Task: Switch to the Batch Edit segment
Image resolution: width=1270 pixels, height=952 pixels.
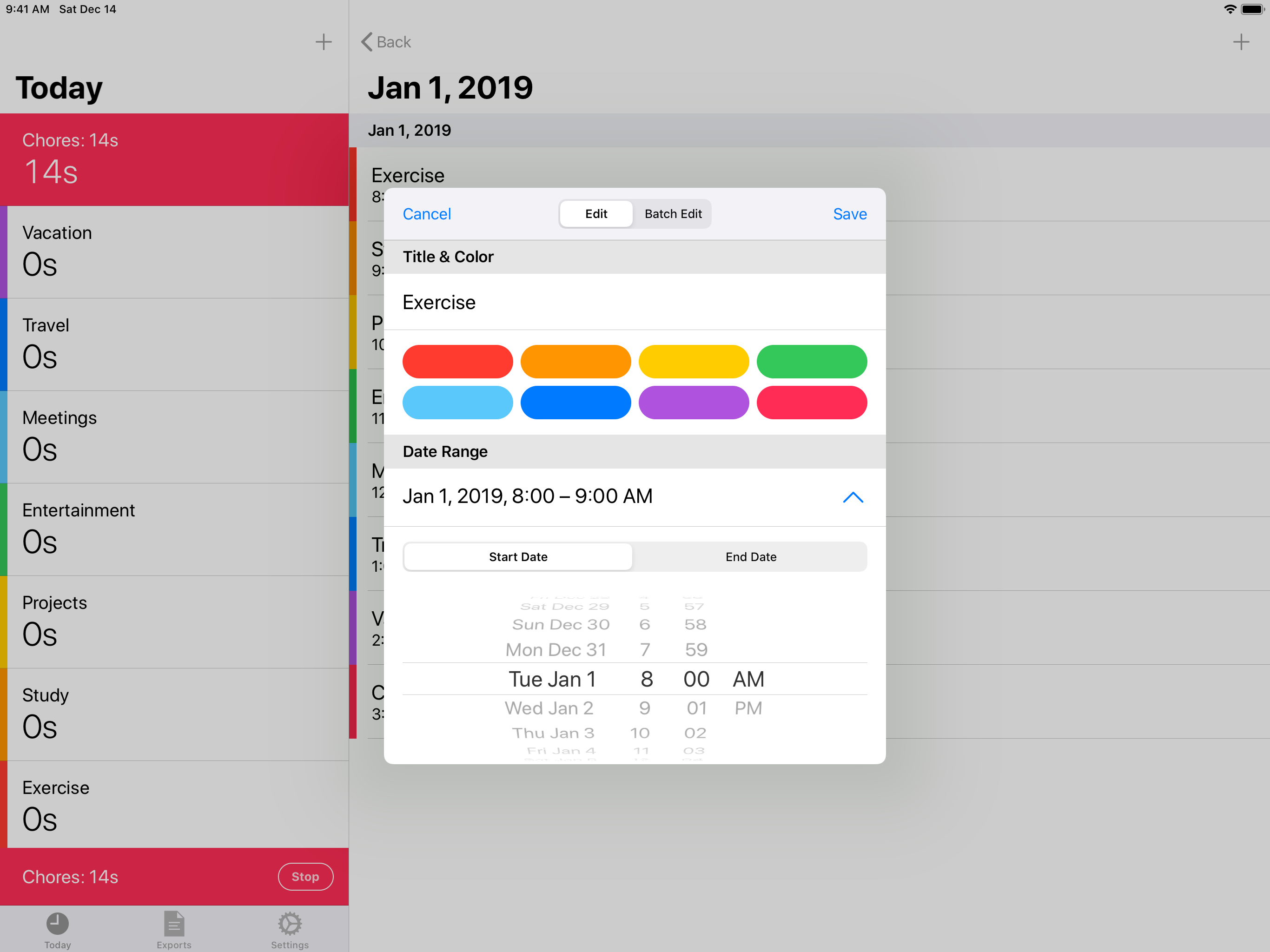Action: point(673,214)
